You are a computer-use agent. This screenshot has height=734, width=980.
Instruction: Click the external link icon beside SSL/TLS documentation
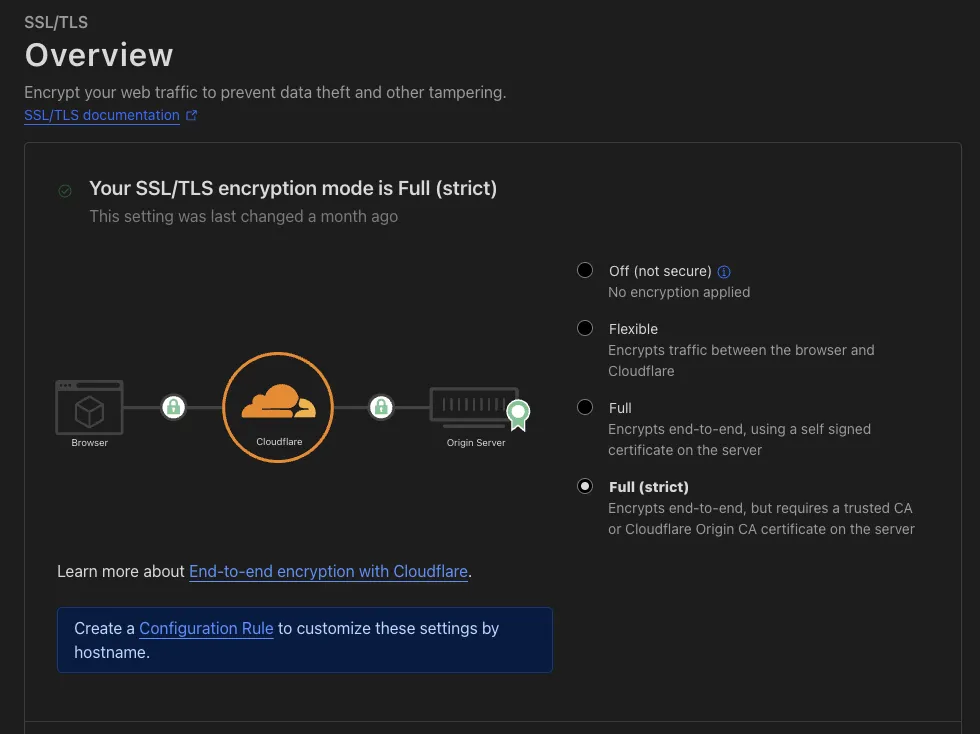[x=192, y=115]
